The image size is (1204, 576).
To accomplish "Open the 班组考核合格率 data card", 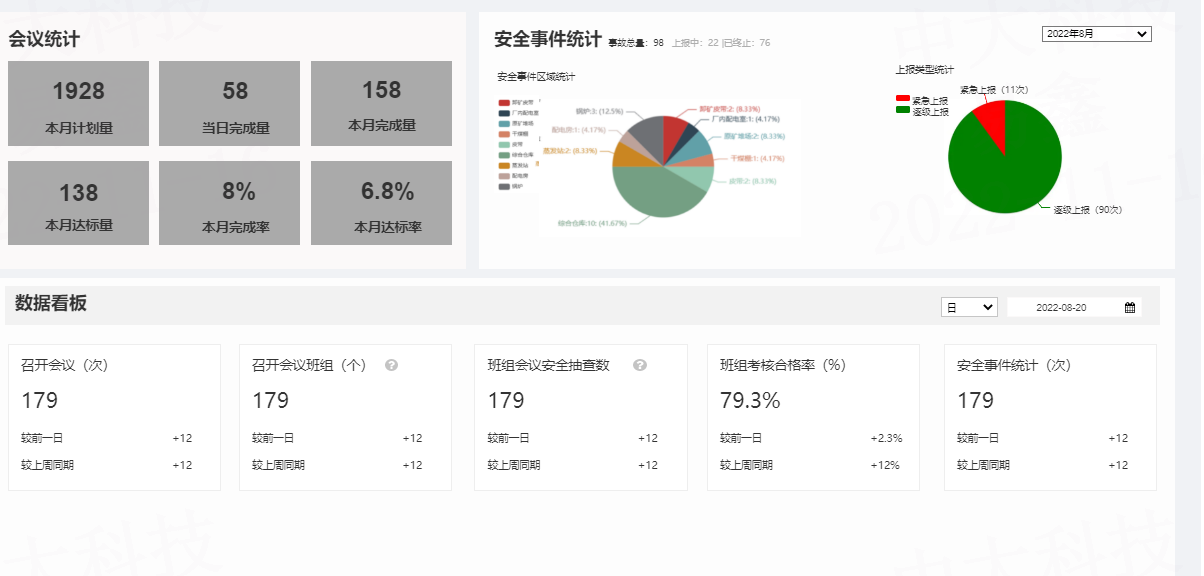I will coord(811,417).
